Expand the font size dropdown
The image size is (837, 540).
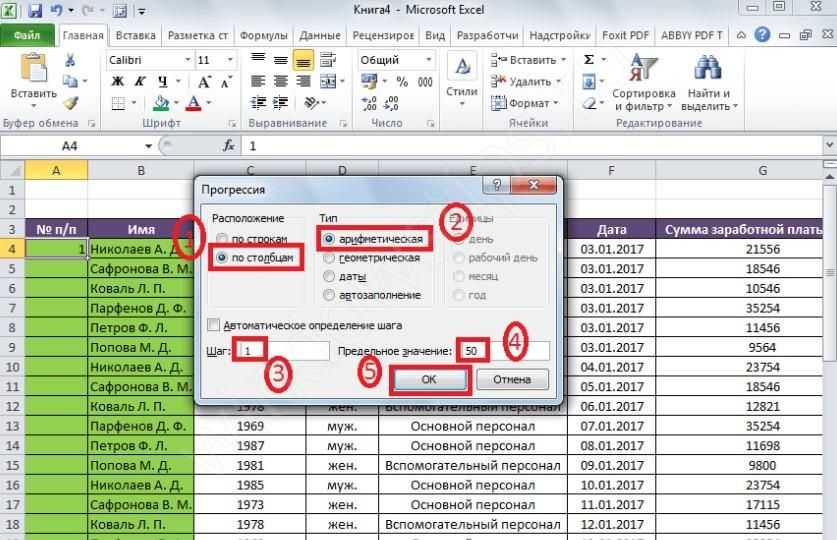point(231,60)
